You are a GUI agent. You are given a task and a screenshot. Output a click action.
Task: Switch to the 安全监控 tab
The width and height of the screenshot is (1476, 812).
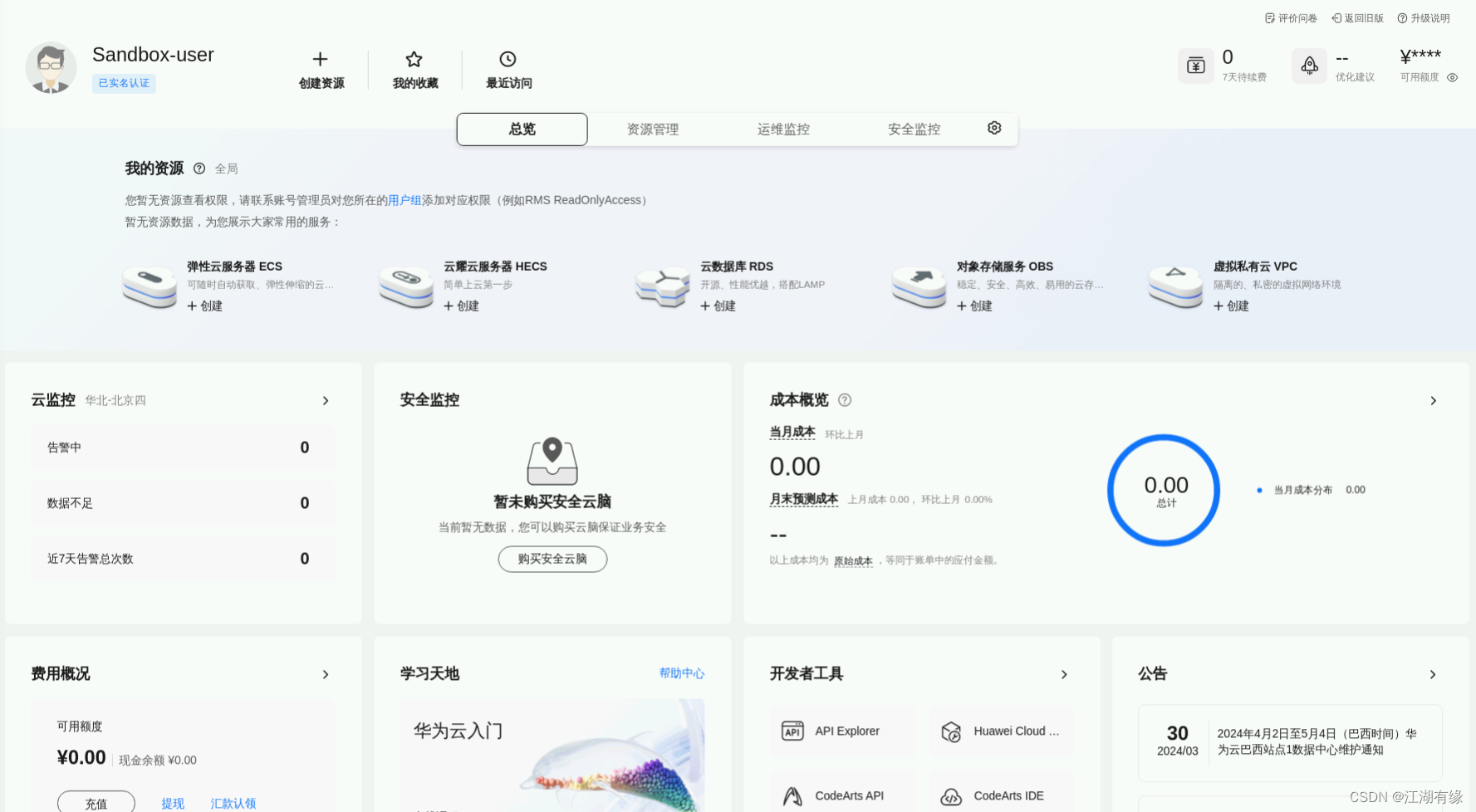pos(913,129)
